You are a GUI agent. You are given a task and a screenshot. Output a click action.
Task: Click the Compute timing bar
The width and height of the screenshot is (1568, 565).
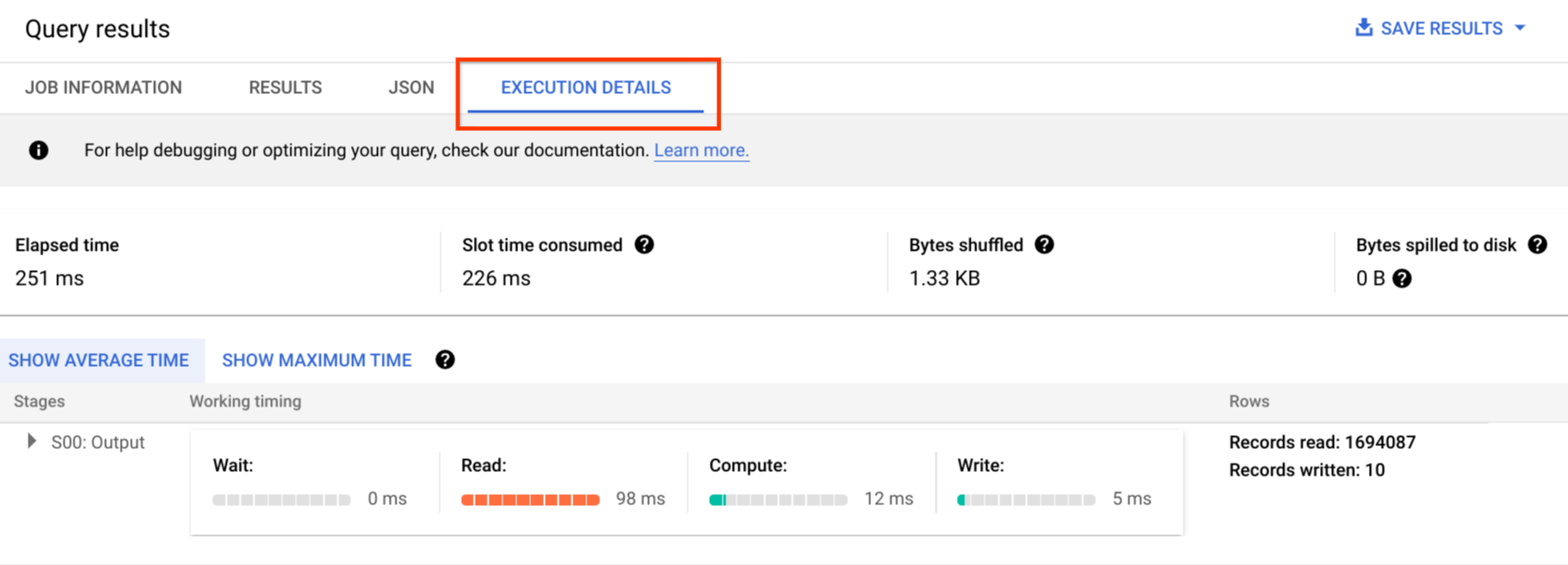778,500
